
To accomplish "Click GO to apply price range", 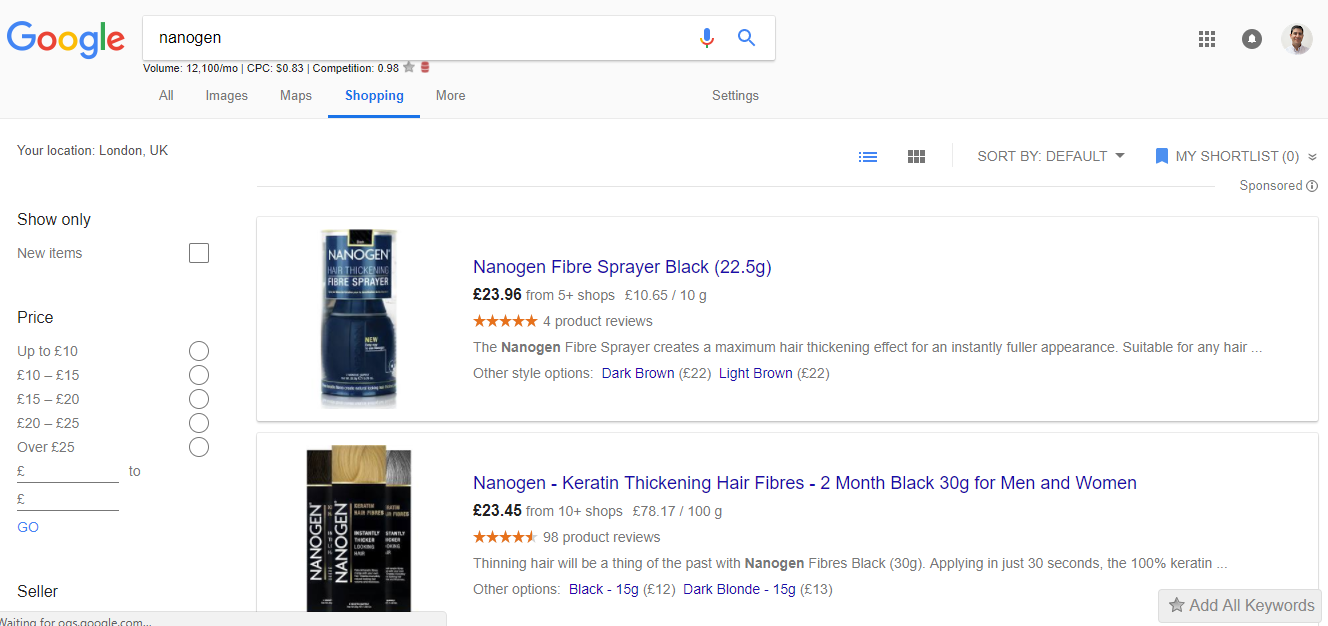I will click(x=28, y=527).
